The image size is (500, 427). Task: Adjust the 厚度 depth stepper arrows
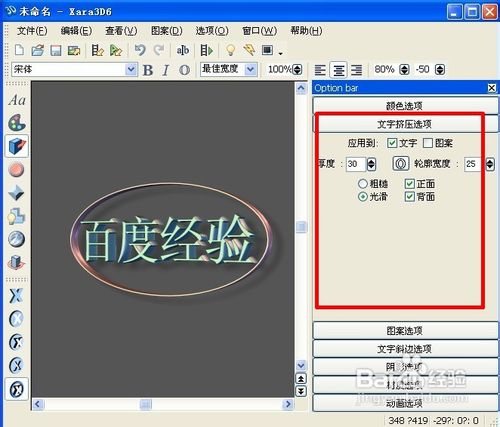pyautogui.click(x=371, y=164)
